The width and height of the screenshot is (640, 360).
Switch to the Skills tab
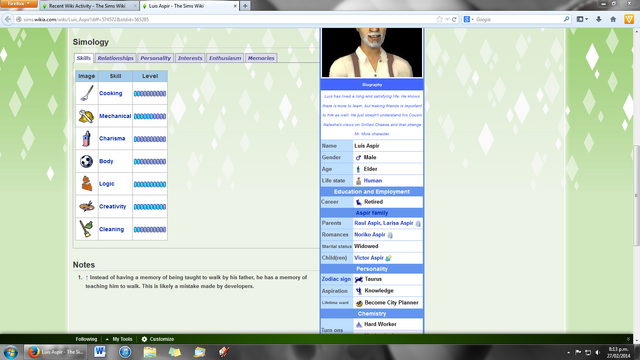click(84, 58)
